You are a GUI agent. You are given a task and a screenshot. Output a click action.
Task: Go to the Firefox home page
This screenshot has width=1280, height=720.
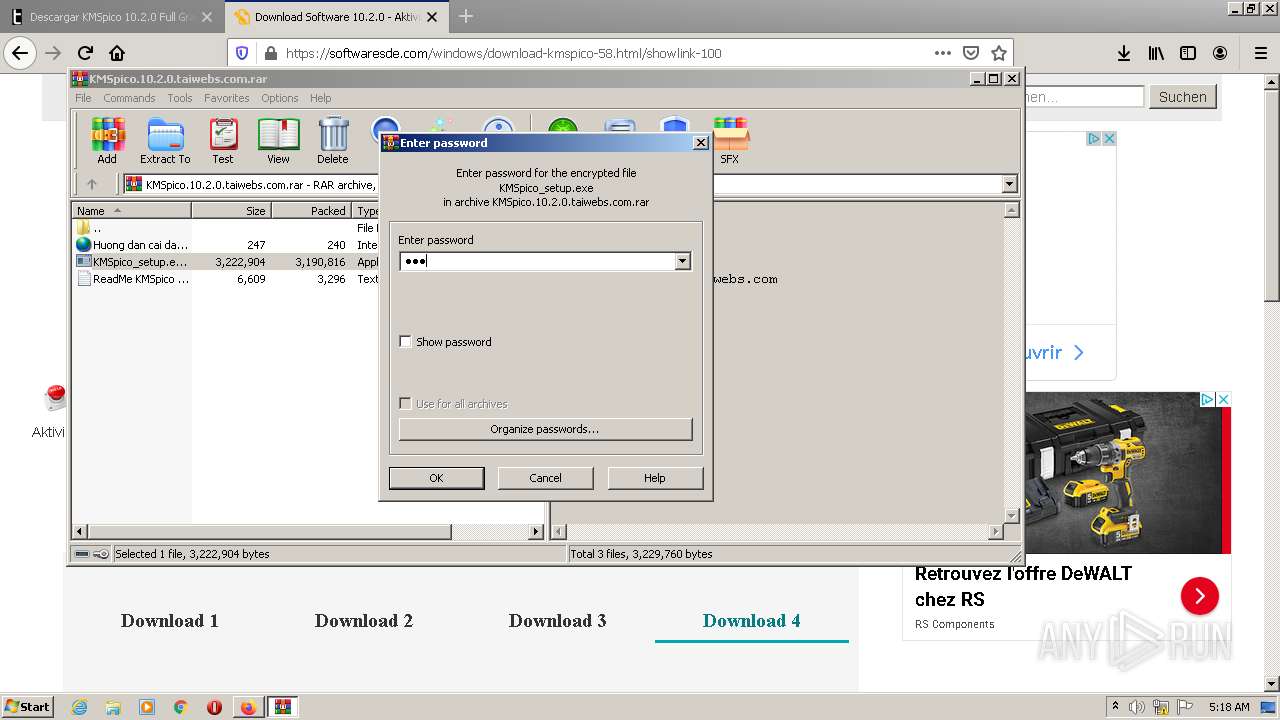point(117,53)
